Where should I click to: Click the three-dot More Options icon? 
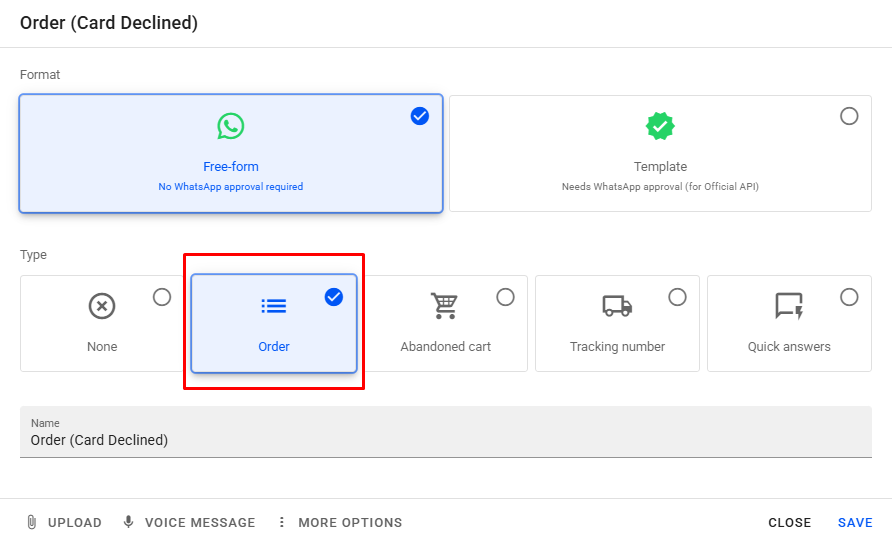click(x=281, y=522)
